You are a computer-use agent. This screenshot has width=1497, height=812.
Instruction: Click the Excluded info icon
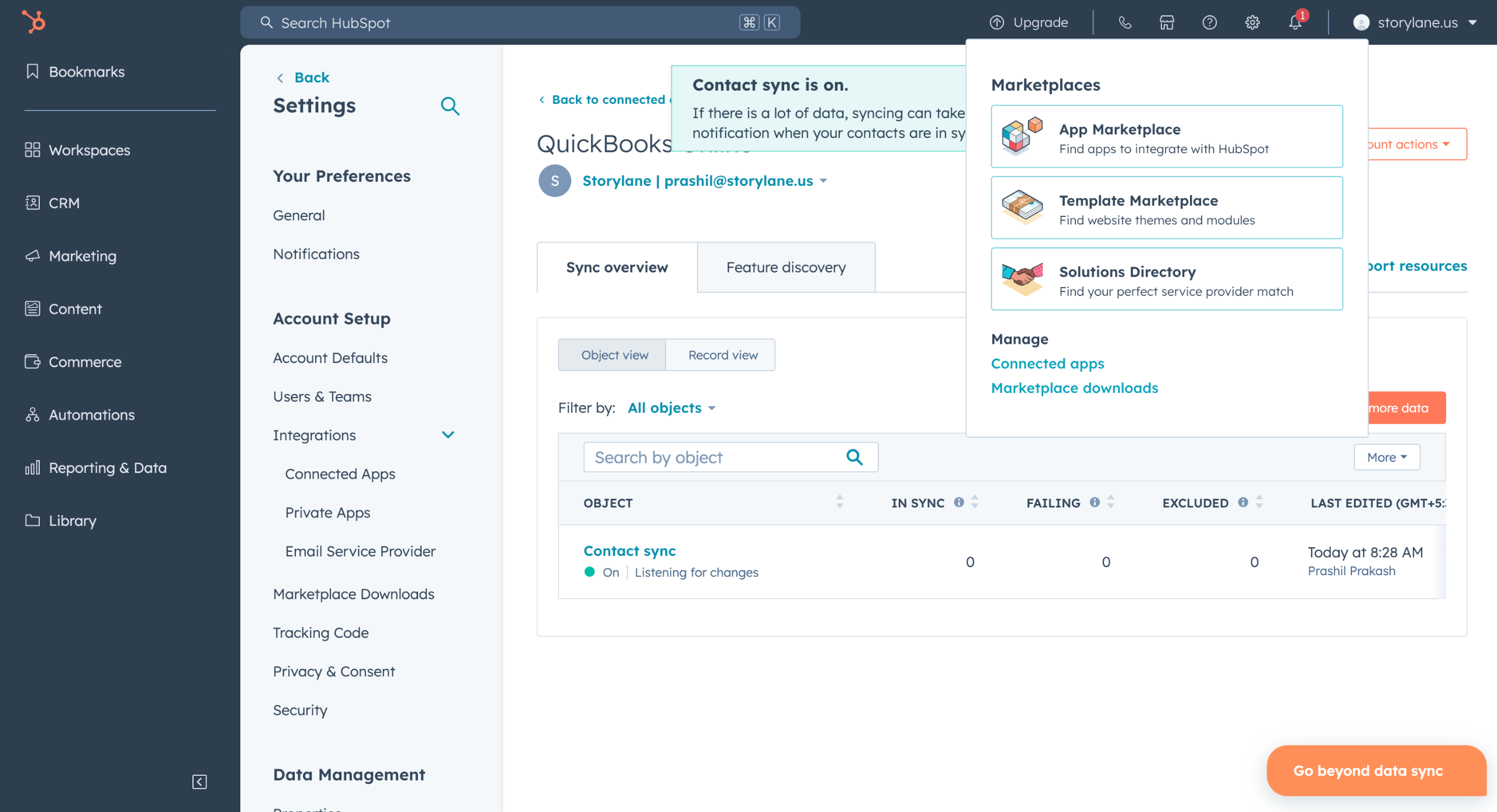pos(1243,502)
